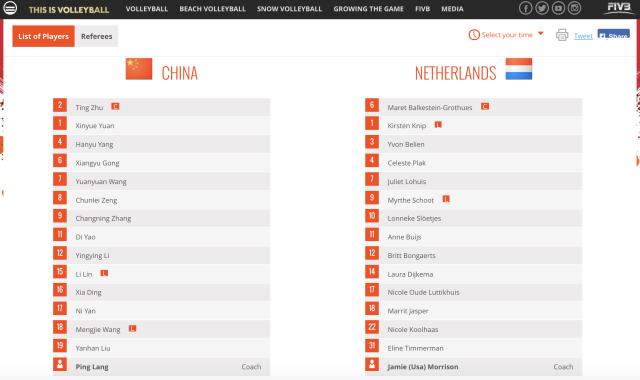Open the Instagram social icon

[x=574, y=8]
